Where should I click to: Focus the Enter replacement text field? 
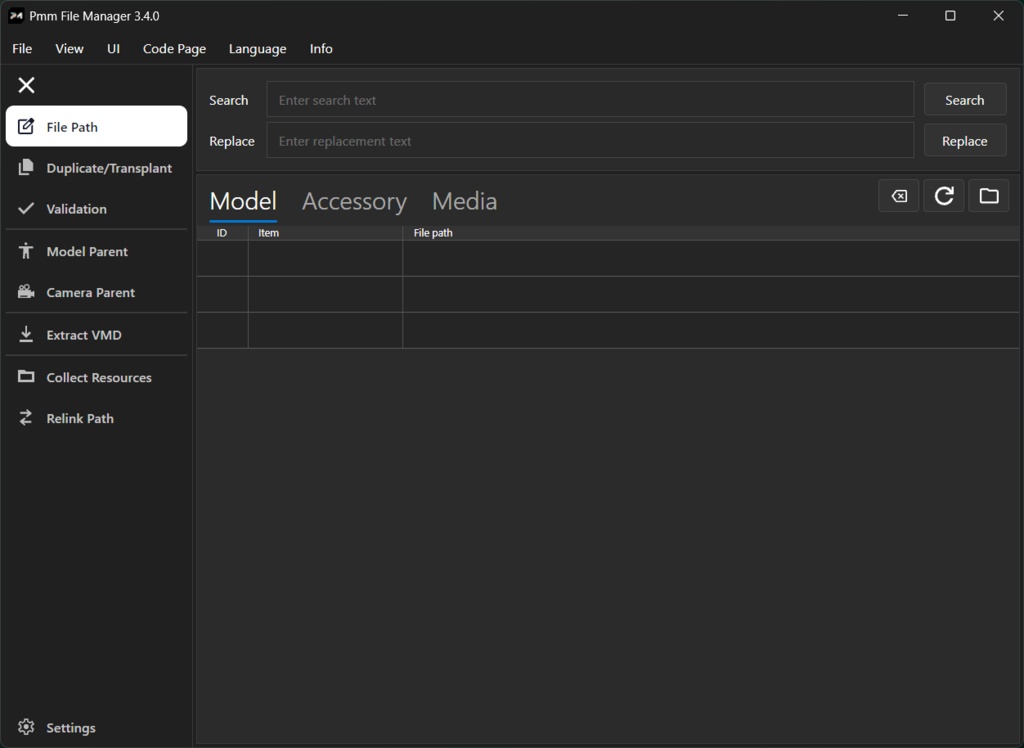(x=590, y=140)
